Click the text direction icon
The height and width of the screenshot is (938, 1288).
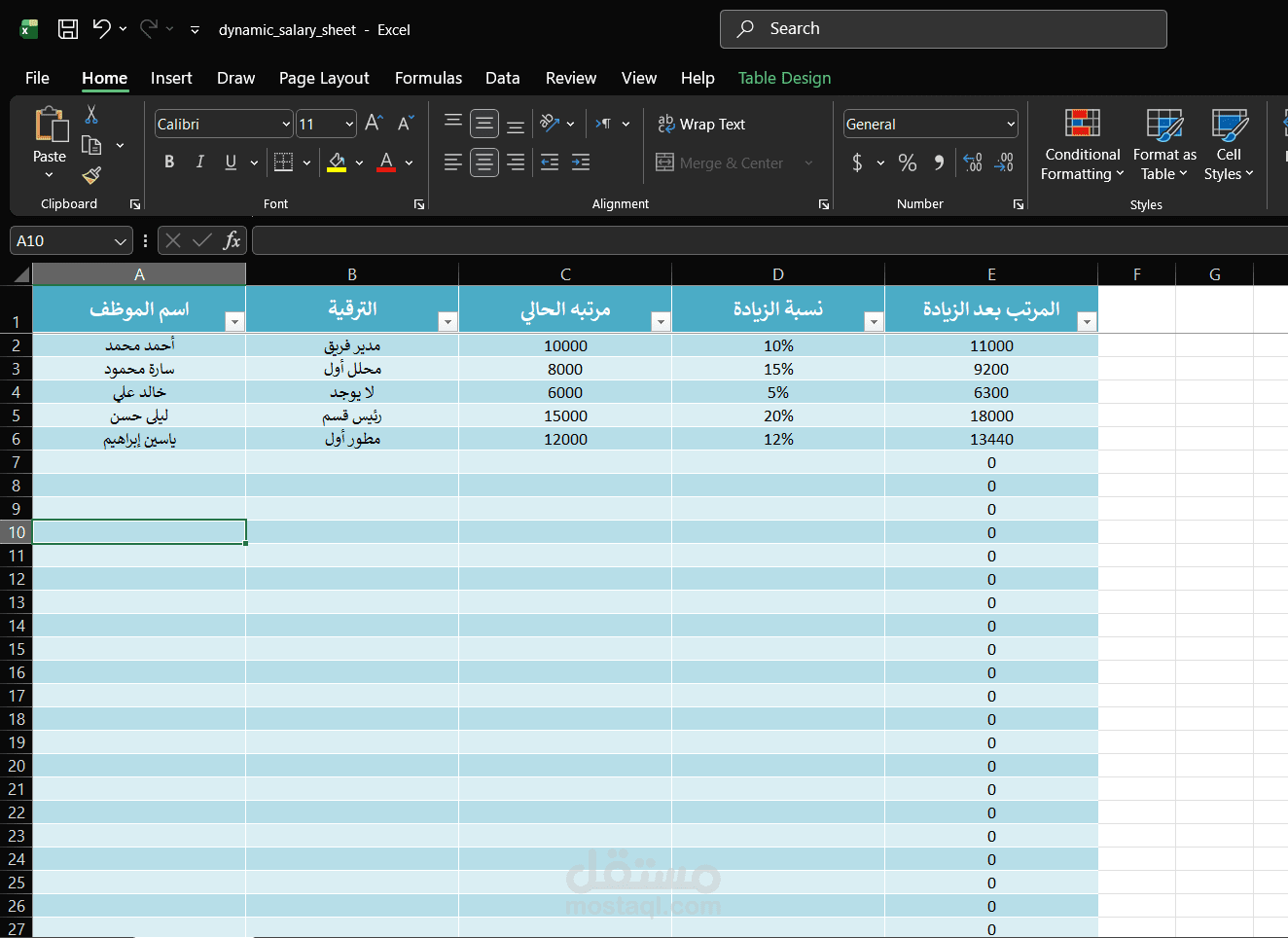tap(604, 124)
